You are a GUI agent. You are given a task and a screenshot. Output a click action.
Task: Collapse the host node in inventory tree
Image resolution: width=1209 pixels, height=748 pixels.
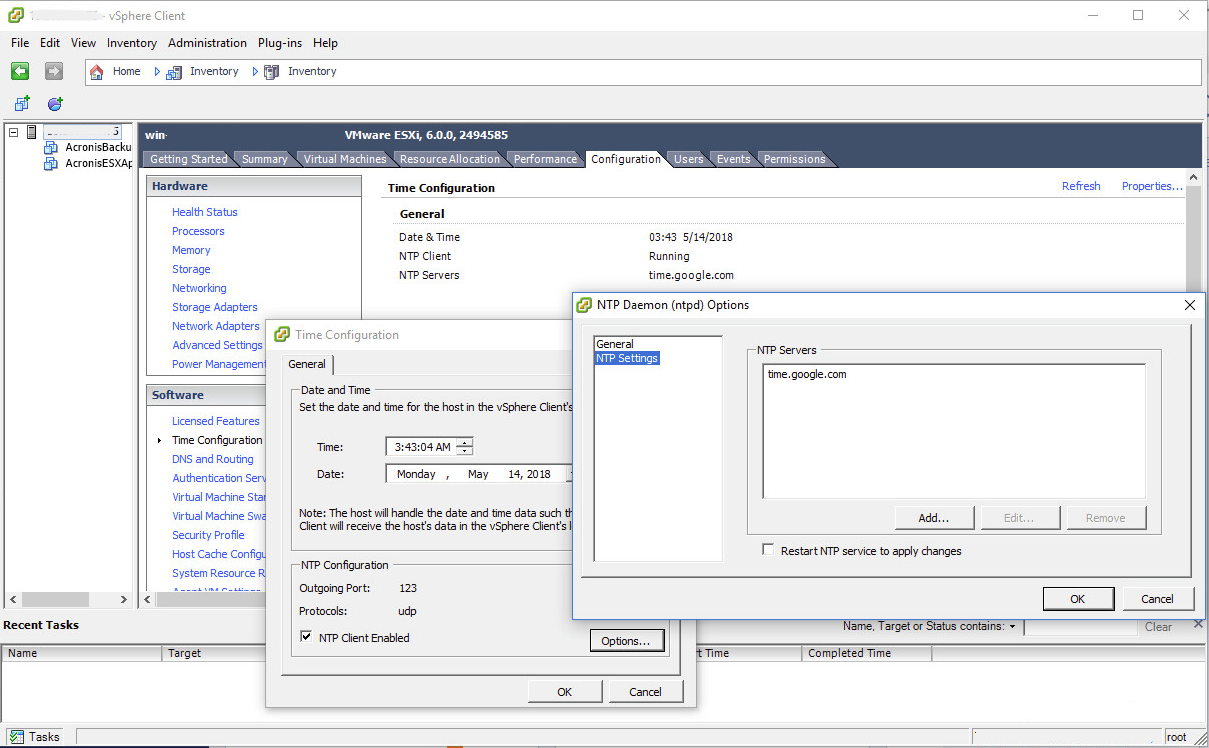(13, 131)
